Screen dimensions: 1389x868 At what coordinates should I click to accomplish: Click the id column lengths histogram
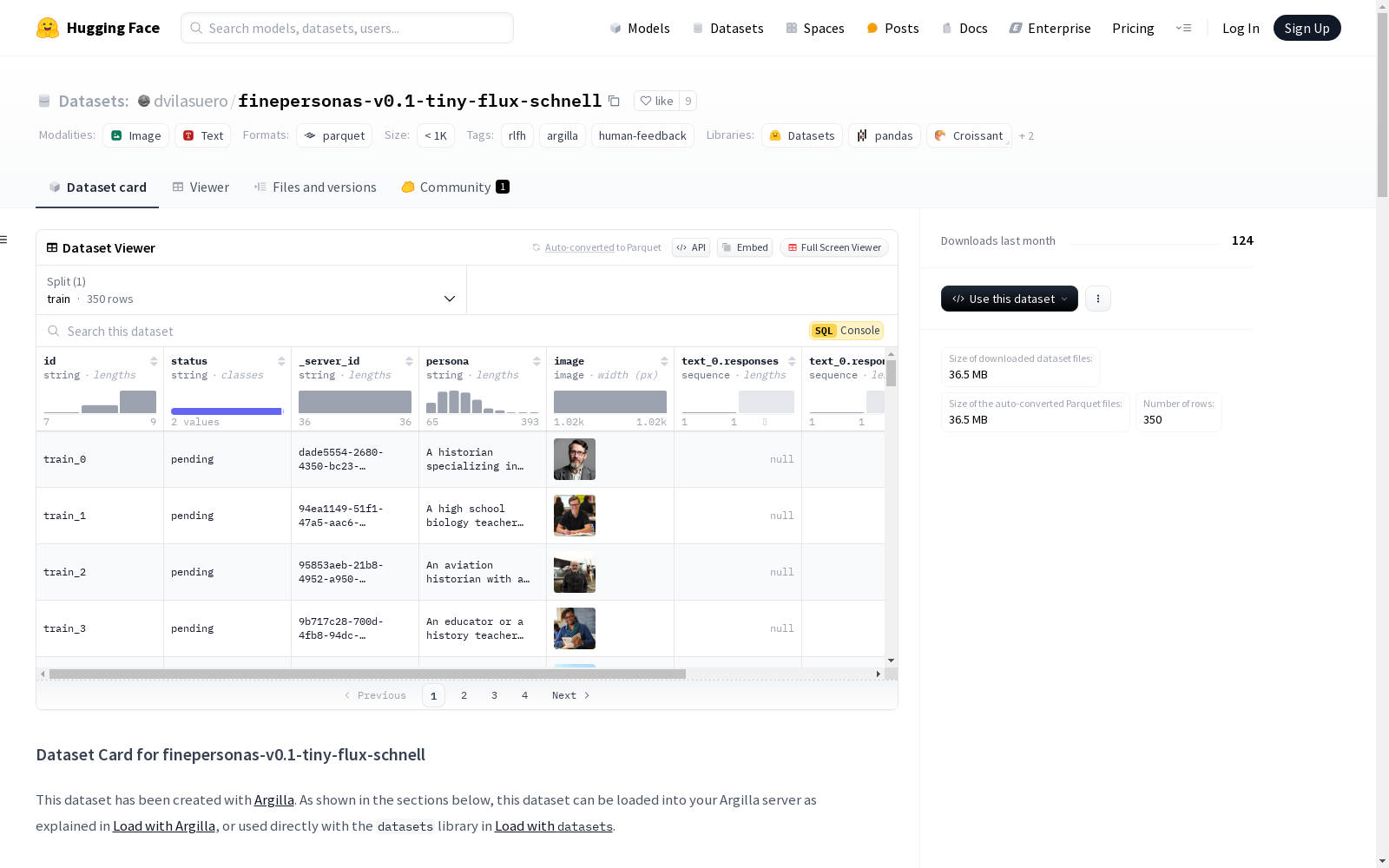pos(100,402)
